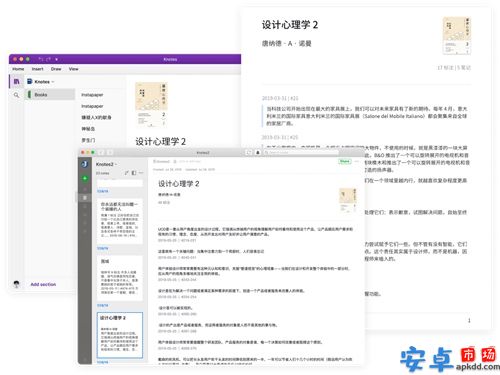This screenshot has width=500, height=375.
Task: Click Add section link in OneNote
Action: coord(43,284)
